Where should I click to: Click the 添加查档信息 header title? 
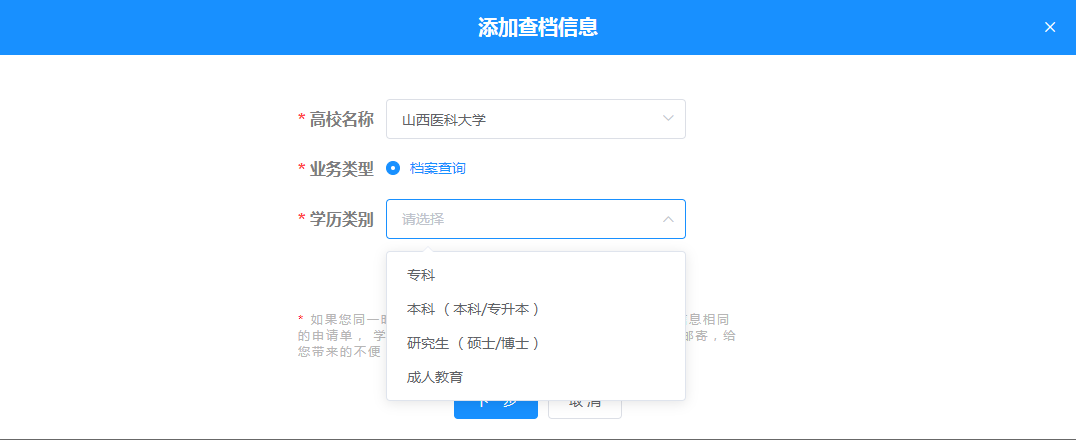(538, 27)
